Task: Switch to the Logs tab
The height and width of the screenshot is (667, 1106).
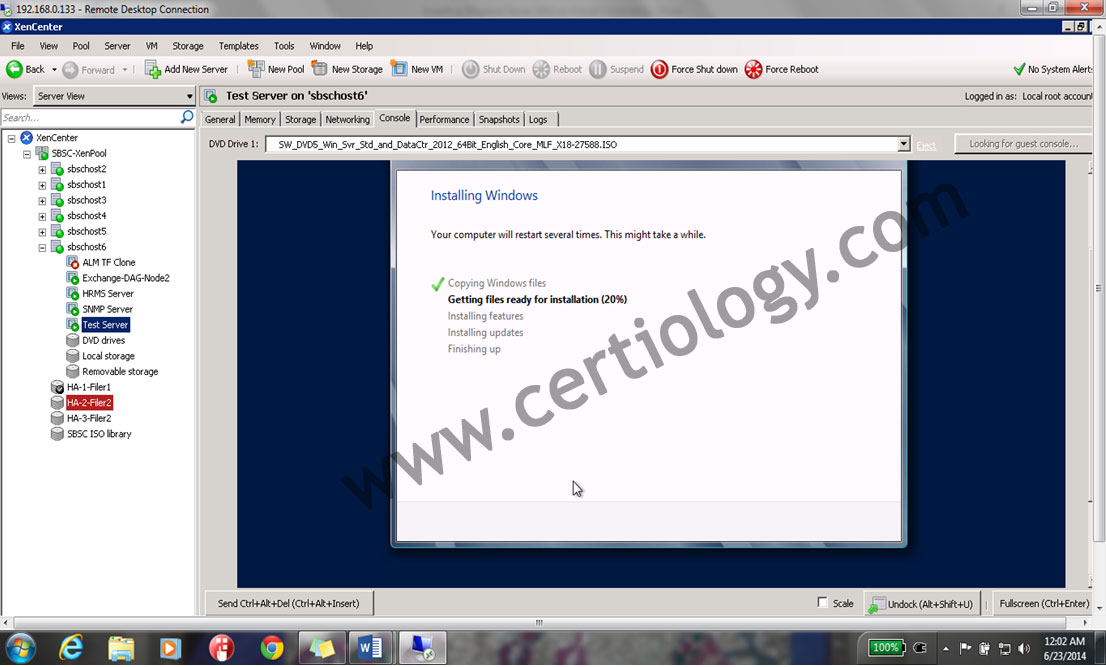Action: (x=538, y=119)
